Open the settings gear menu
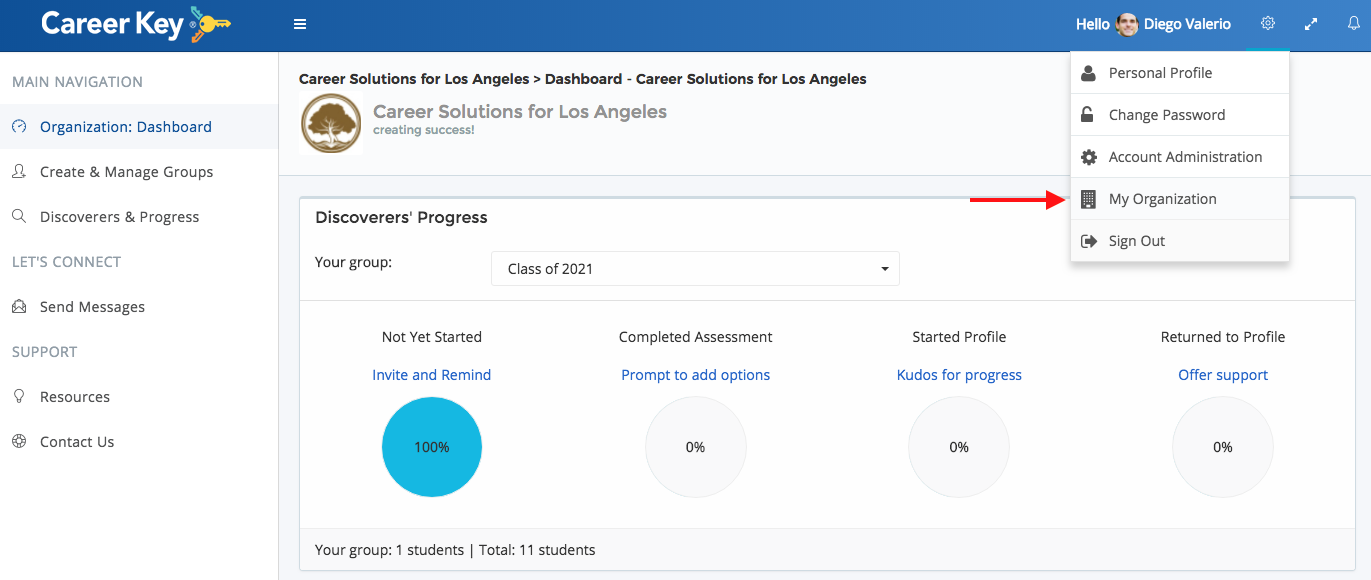 (1268, 24)
